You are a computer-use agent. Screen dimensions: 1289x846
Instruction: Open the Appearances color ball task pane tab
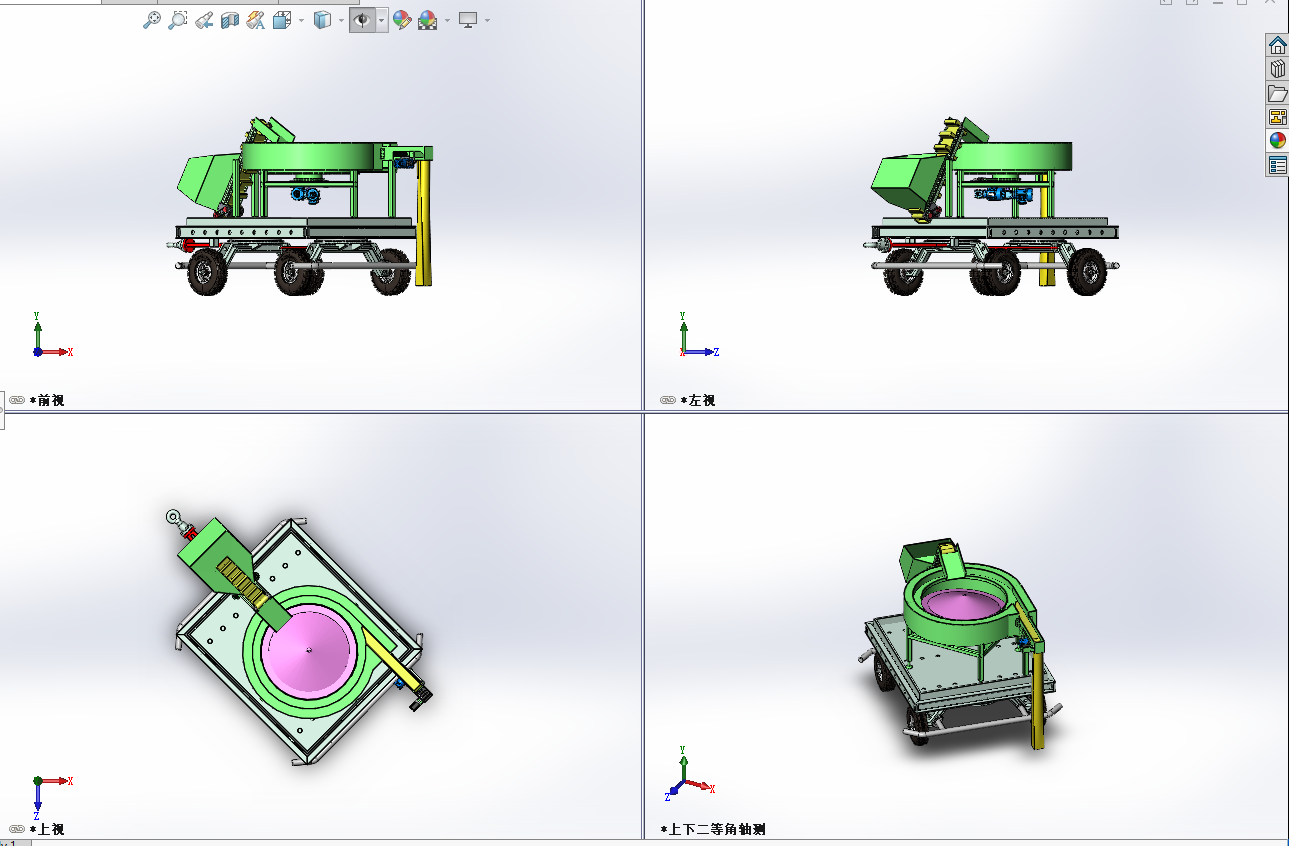coord(1278,141)
